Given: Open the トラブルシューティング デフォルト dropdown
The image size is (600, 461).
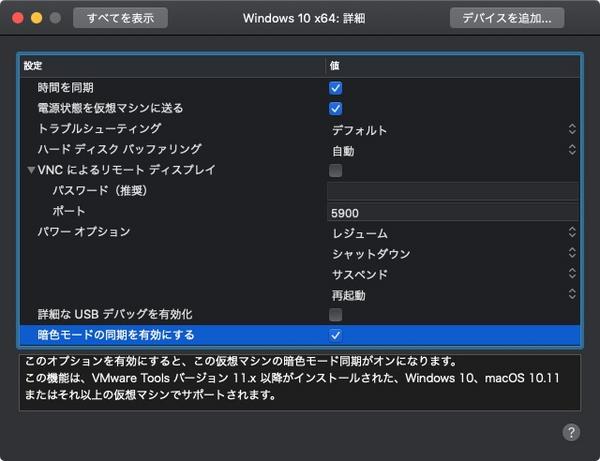Looking at the screenshot, I should click(x=453, y=130).
